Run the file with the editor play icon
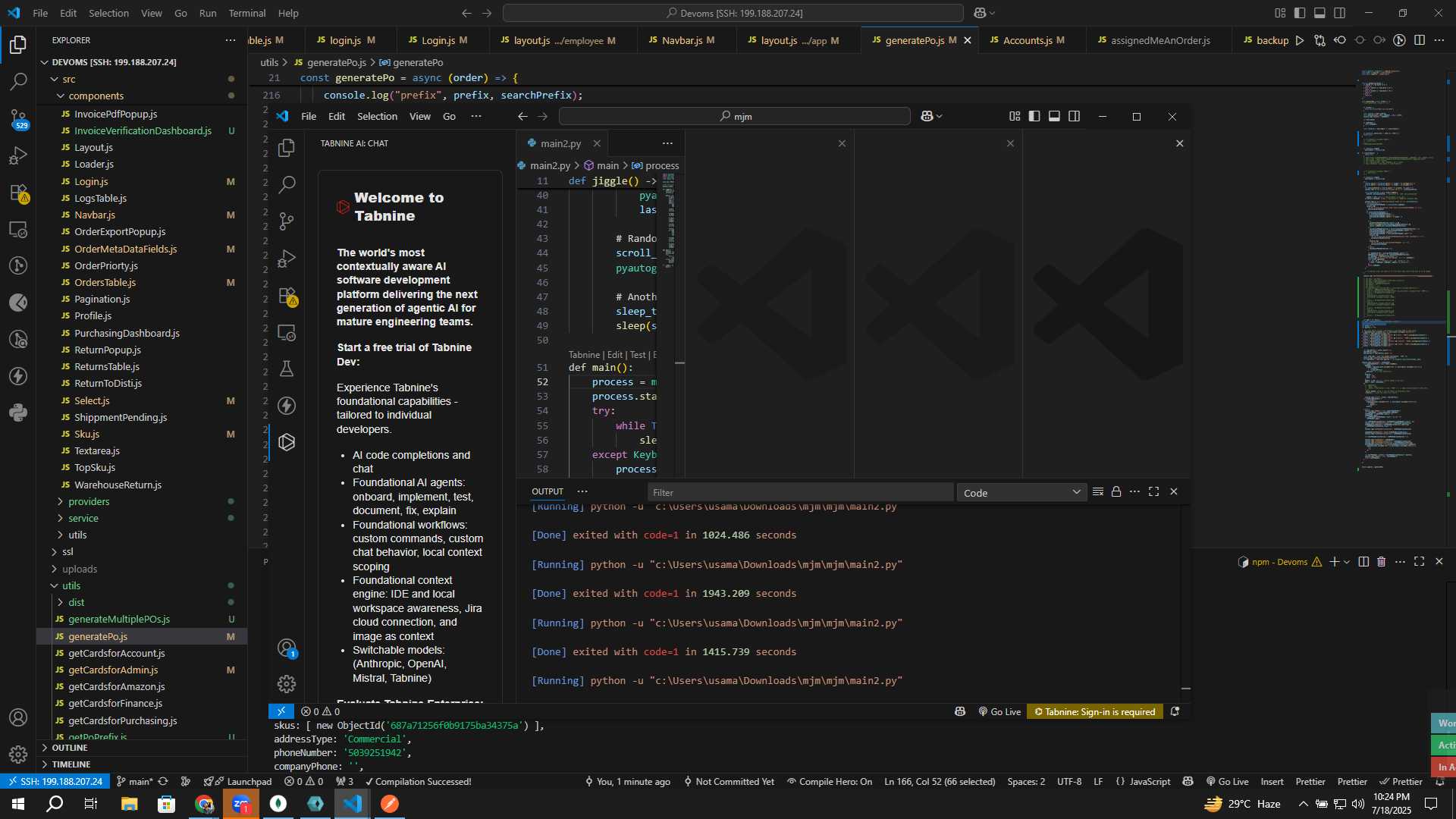The height and width of the screenshot is (819, 1456). tap(1300, 40)
